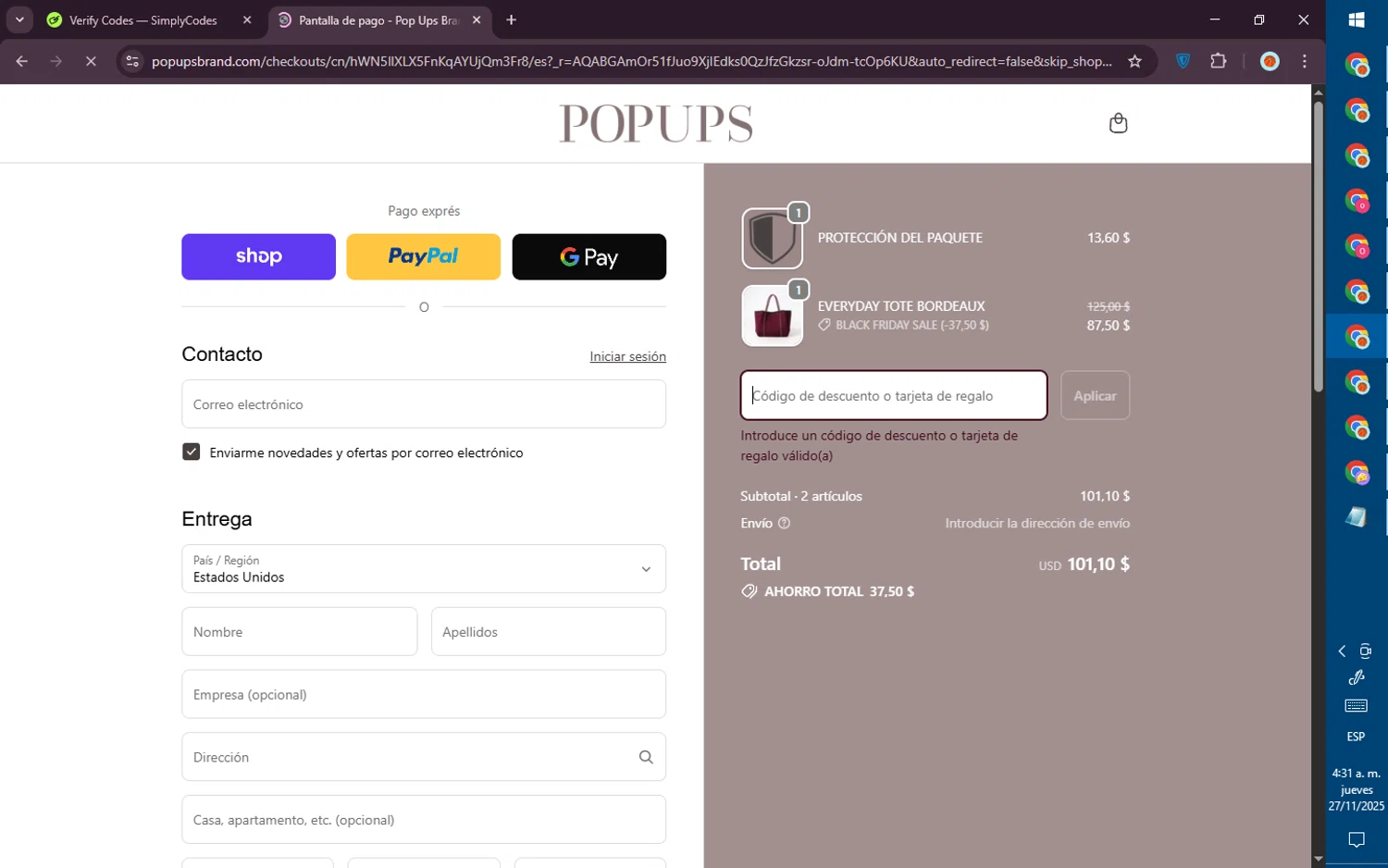Click the 13,60 $ price
Viewport: 1388px width, 868px height.
(x=1109, y=238)
